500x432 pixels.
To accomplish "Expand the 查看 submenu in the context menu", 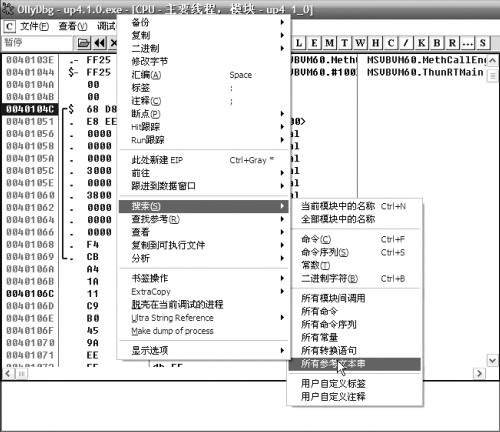I will click(203, 232).
